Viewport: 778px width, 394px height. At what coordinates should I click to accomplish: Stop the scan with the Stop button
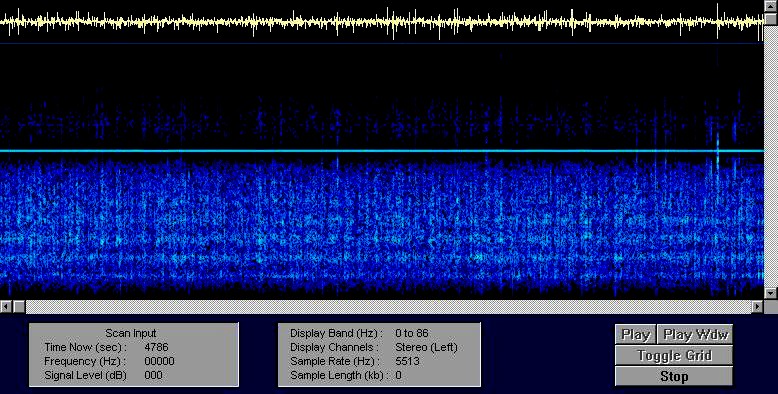674,377
